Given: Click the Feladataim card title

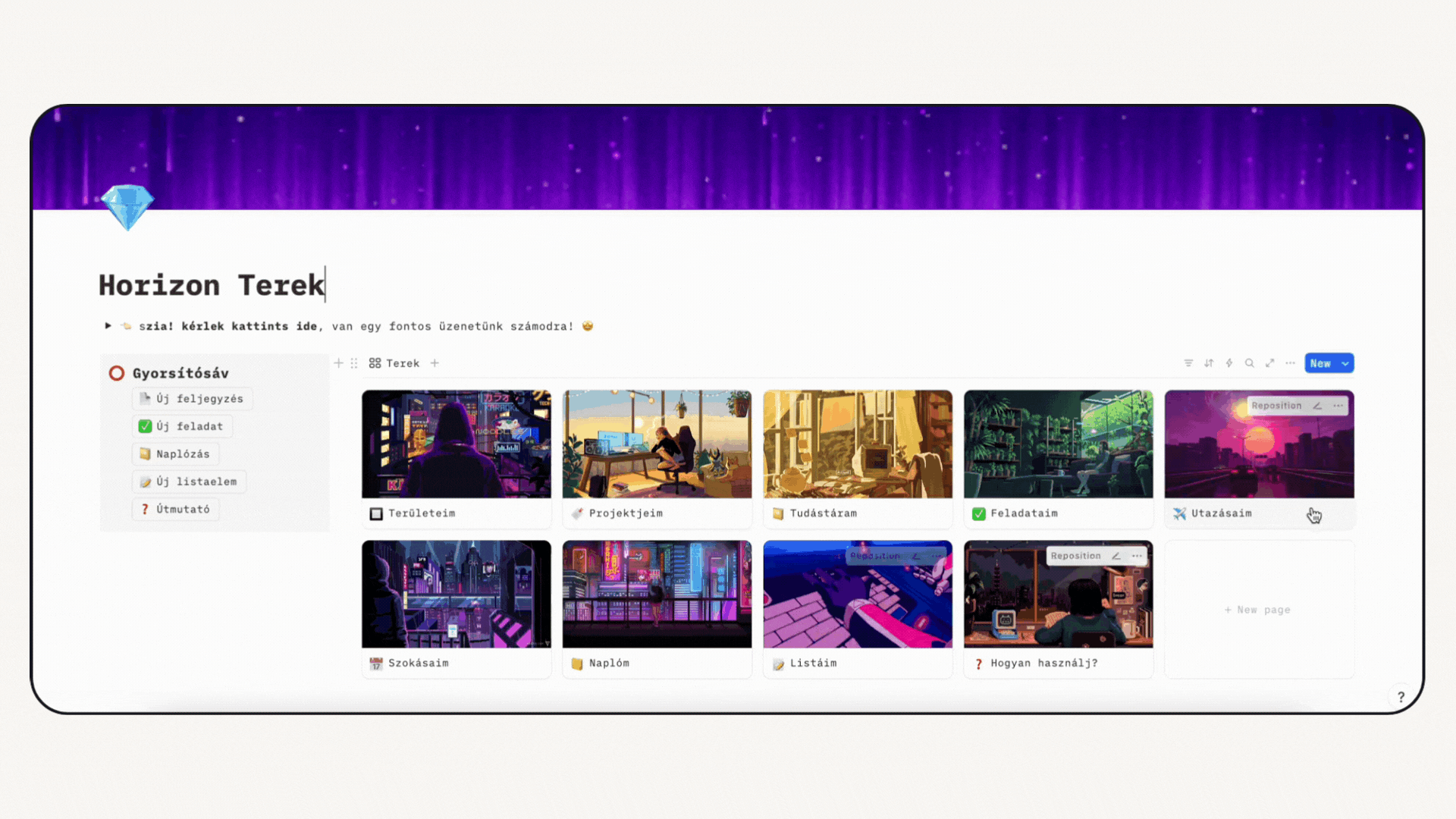Looking at the screenshot, I should click(1024, 513).
